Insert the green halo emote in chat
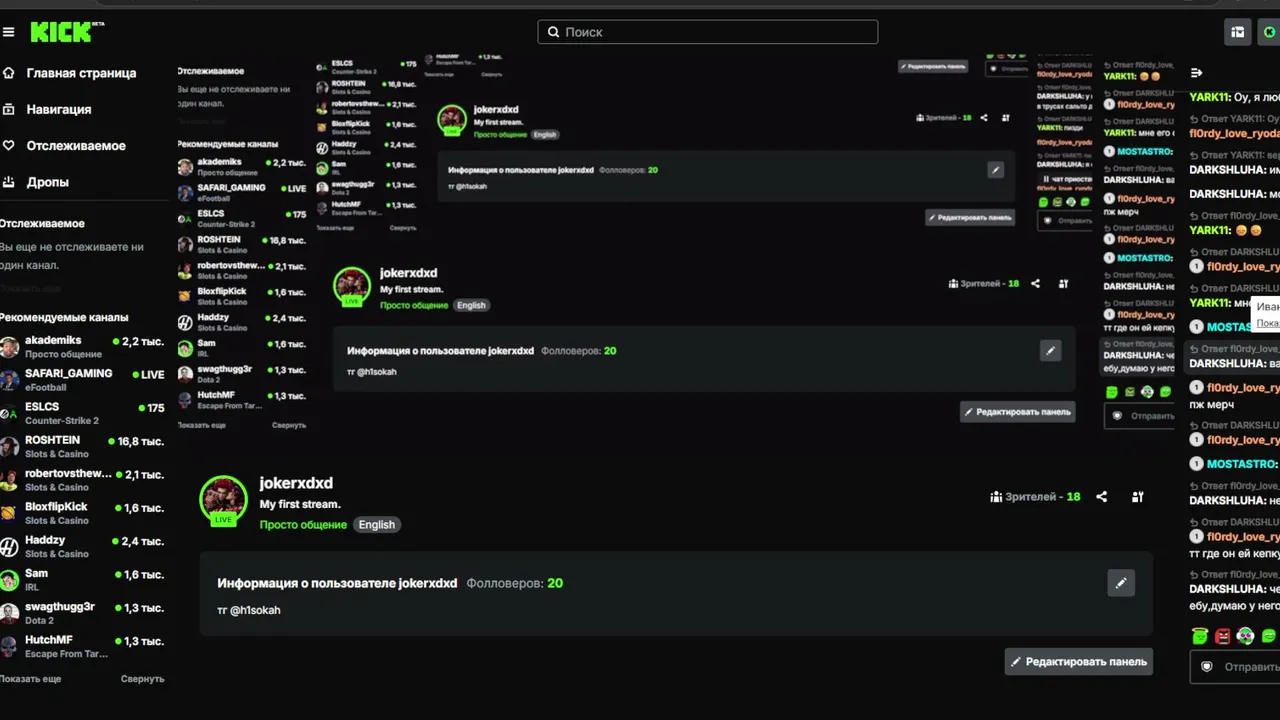Viewport: 1280px width, 720px height. coord(1200,636)
